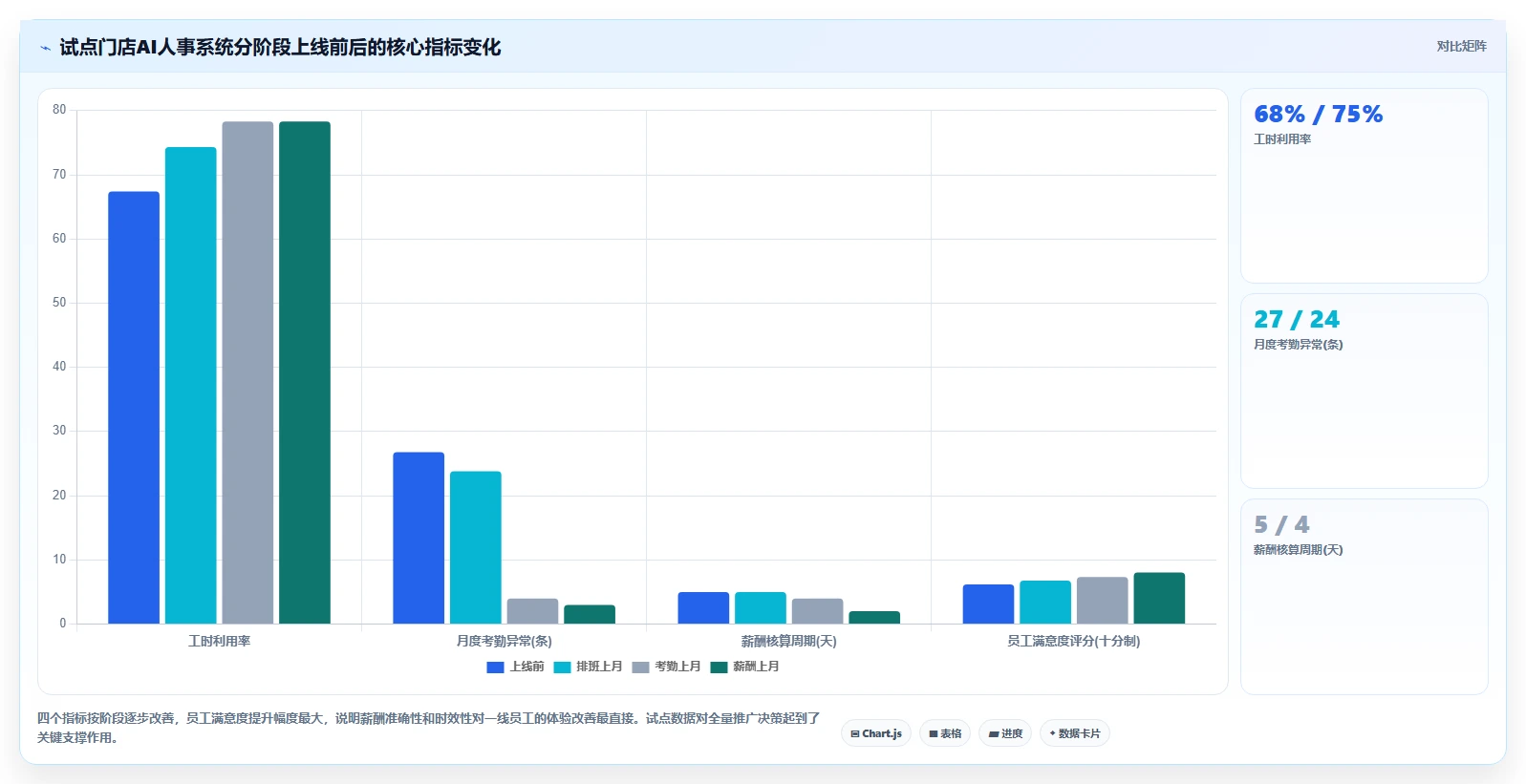Image resolution: width=1526 pixels, height=784 pixels.
Task: Click the 上线前 bar in 工时利用率
Action: 134,408
